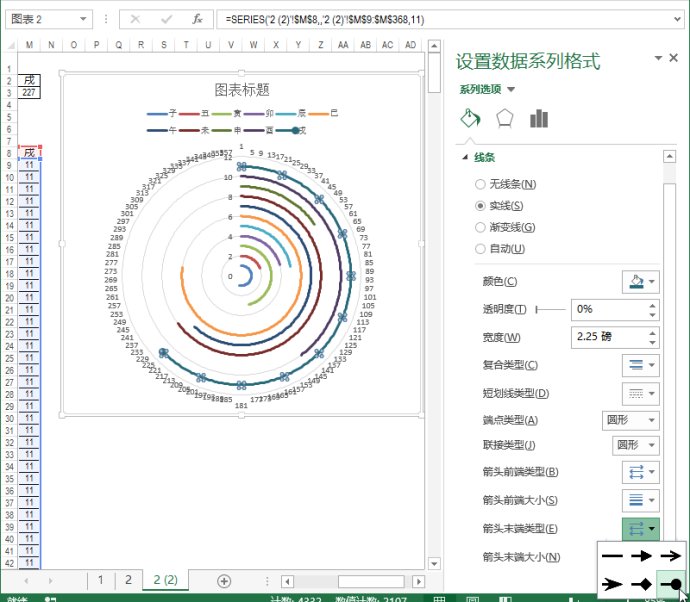Image resolution: width=690 pixels, height=602 pixels.
Task: Open 端点类型(A) cap type dropdown
Action: pos(630,420)
